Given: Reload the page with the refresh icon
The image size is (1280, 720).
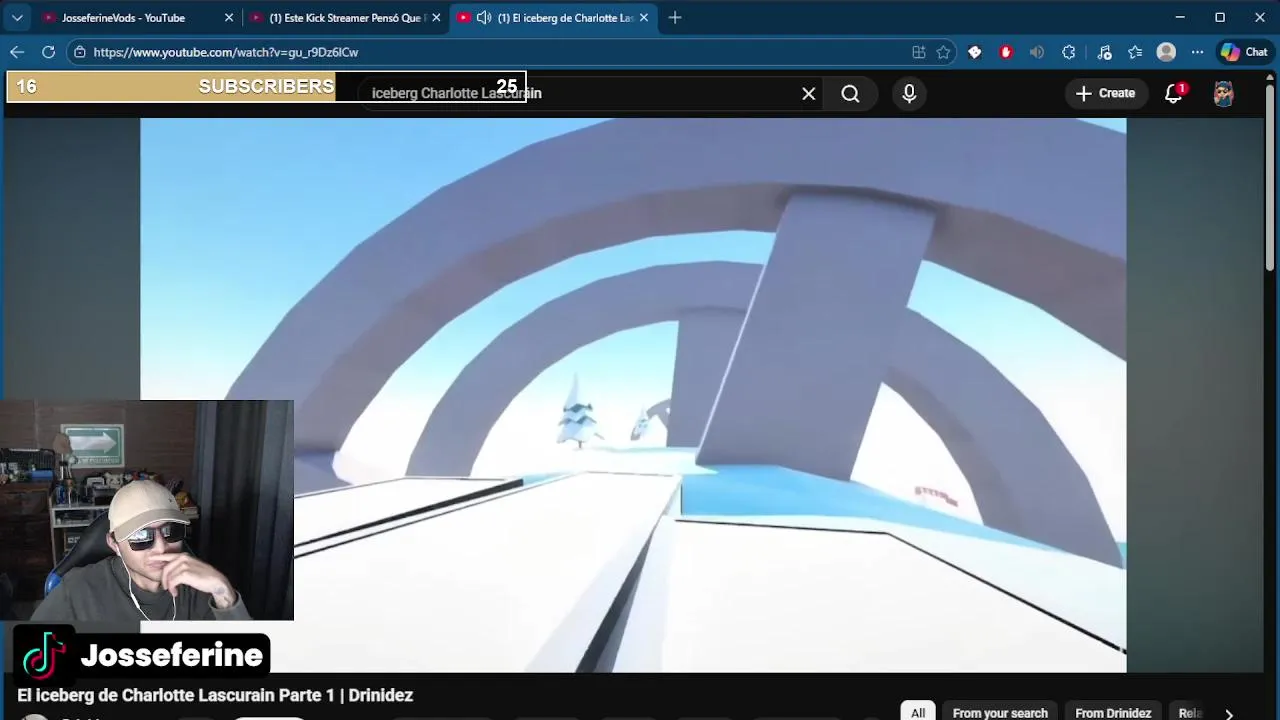Looking at the screenshot, I should 48,52.
